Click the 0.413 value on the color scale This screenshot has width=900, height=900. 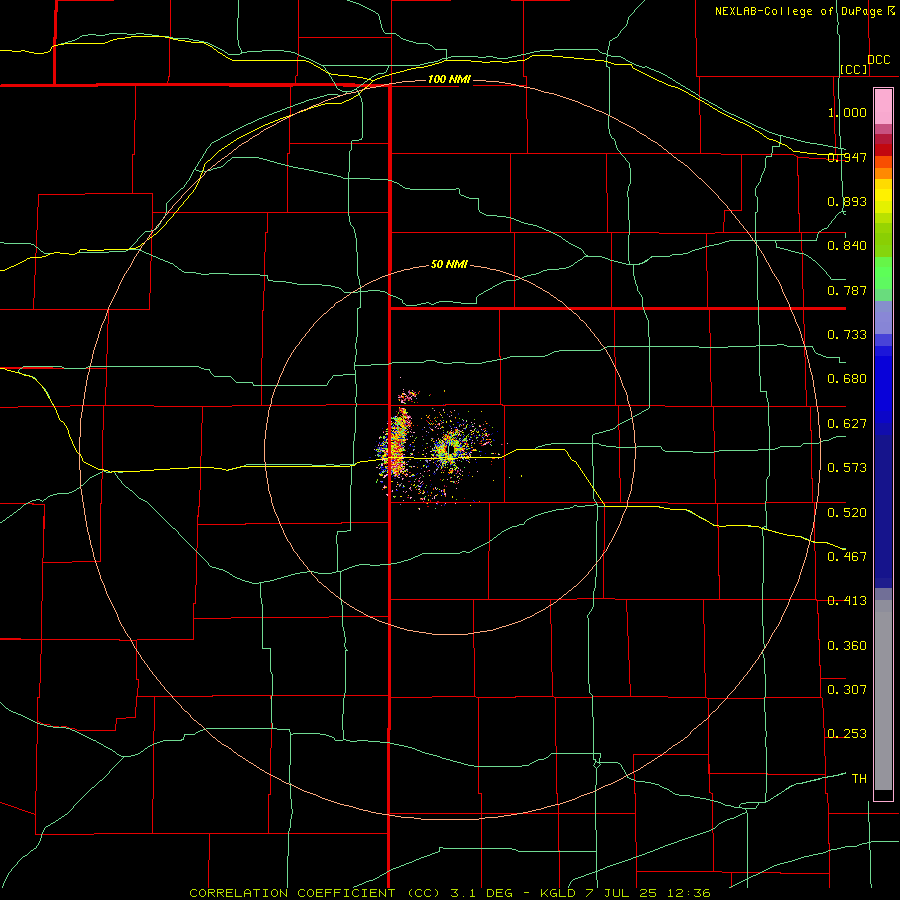pyautogui.click(x=847, y=601)
